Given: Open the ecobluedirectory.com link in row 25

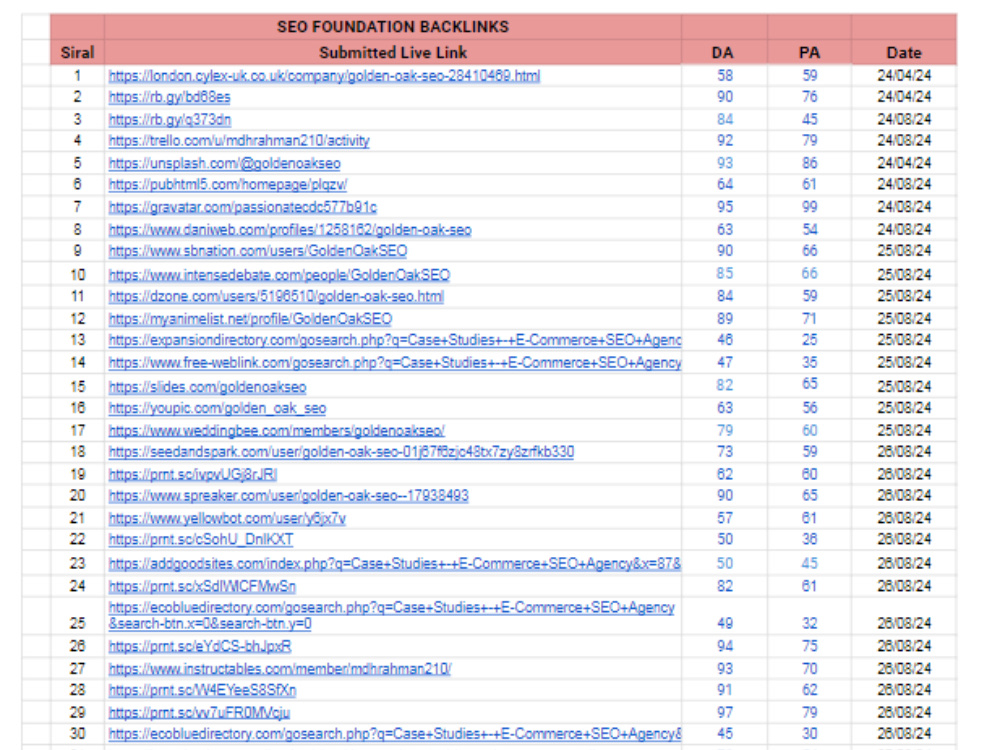Looking at the screenshot, I should [x=392, y=615].
